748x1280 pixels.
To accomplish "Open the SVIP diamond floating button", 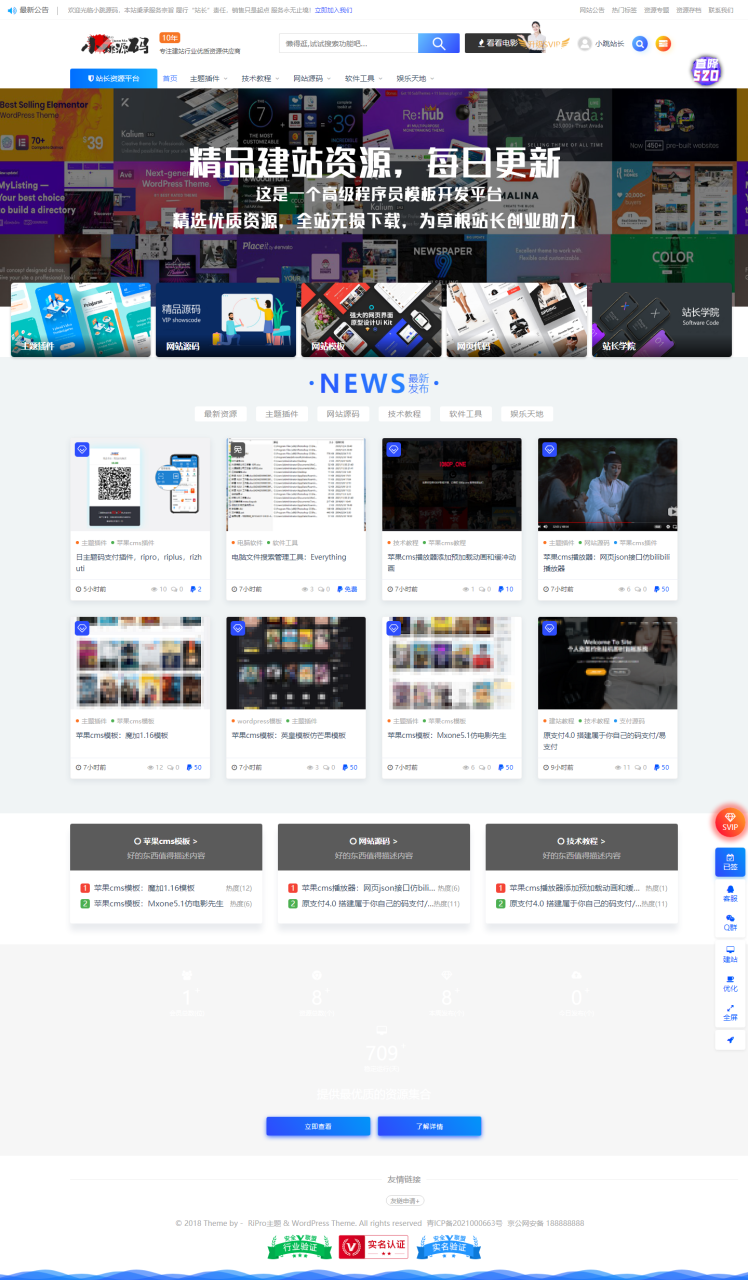I will (730, 822).
